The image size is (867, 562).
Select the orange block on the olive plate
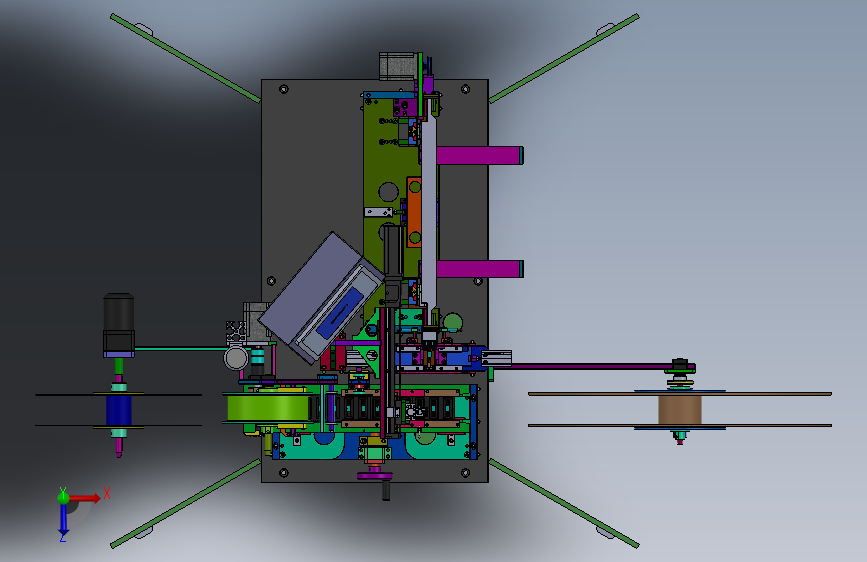(414, 211)
